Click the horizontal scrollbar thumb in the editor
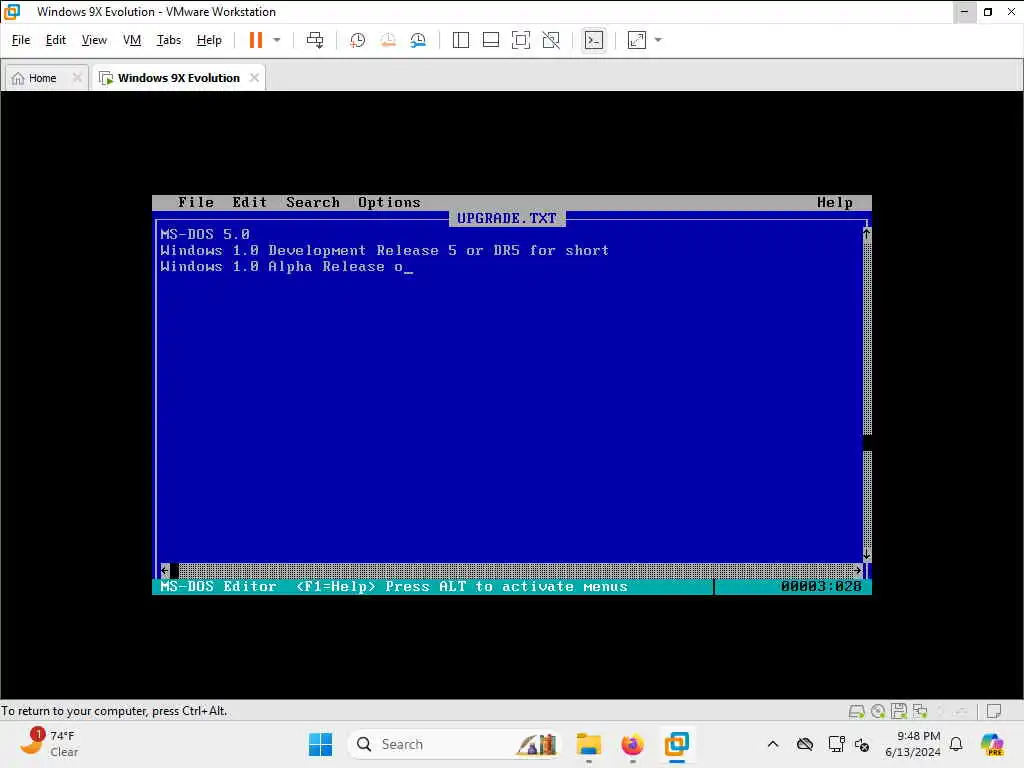1024x768 pixels. coord(174,571)
